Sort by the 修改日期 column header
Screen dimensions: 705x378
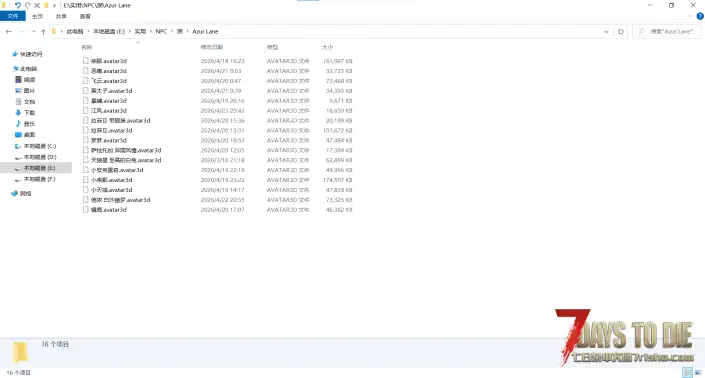[212, 47]
